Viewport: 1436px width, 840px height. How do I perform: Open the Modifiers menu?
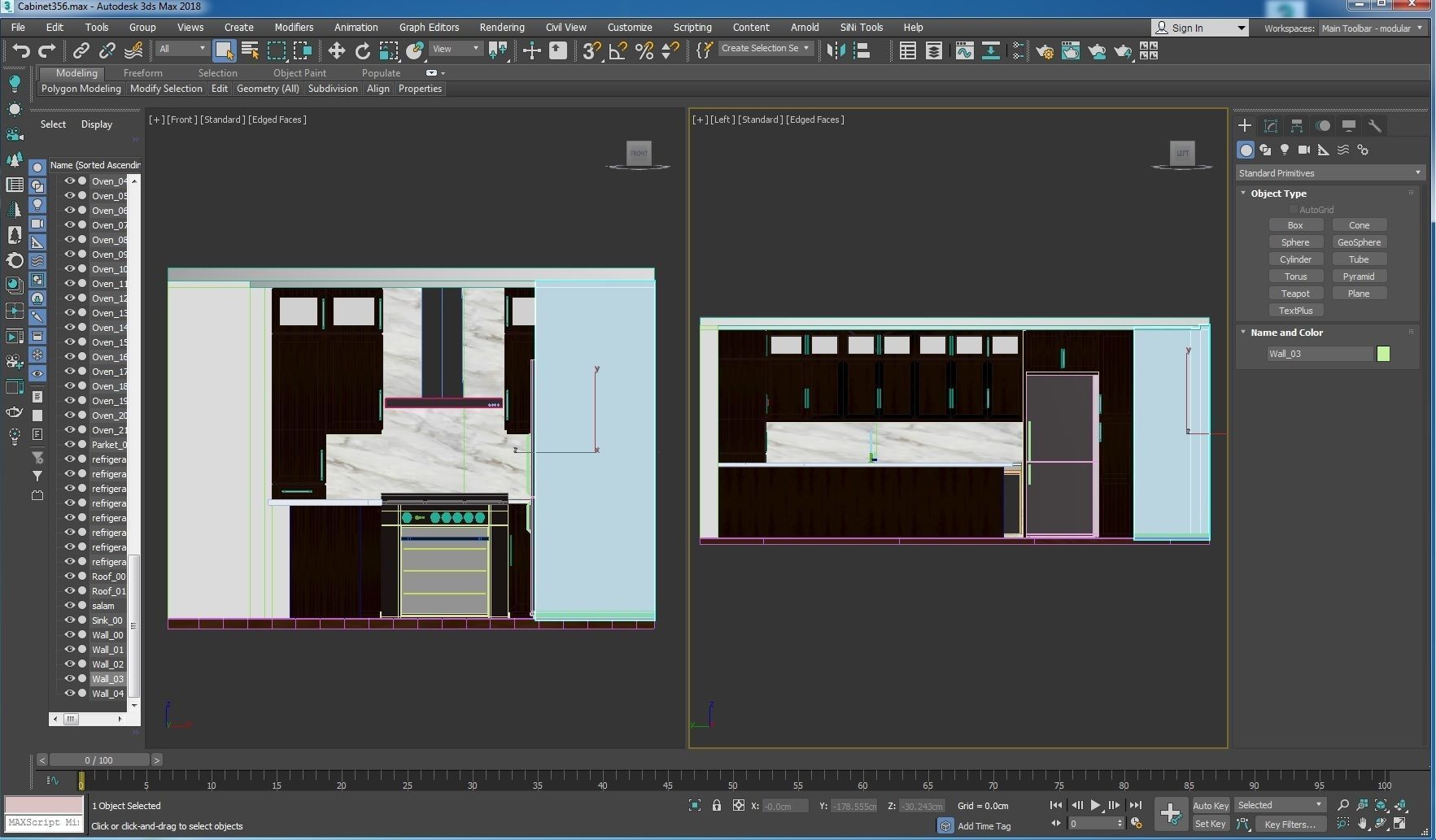click(294, 27)
